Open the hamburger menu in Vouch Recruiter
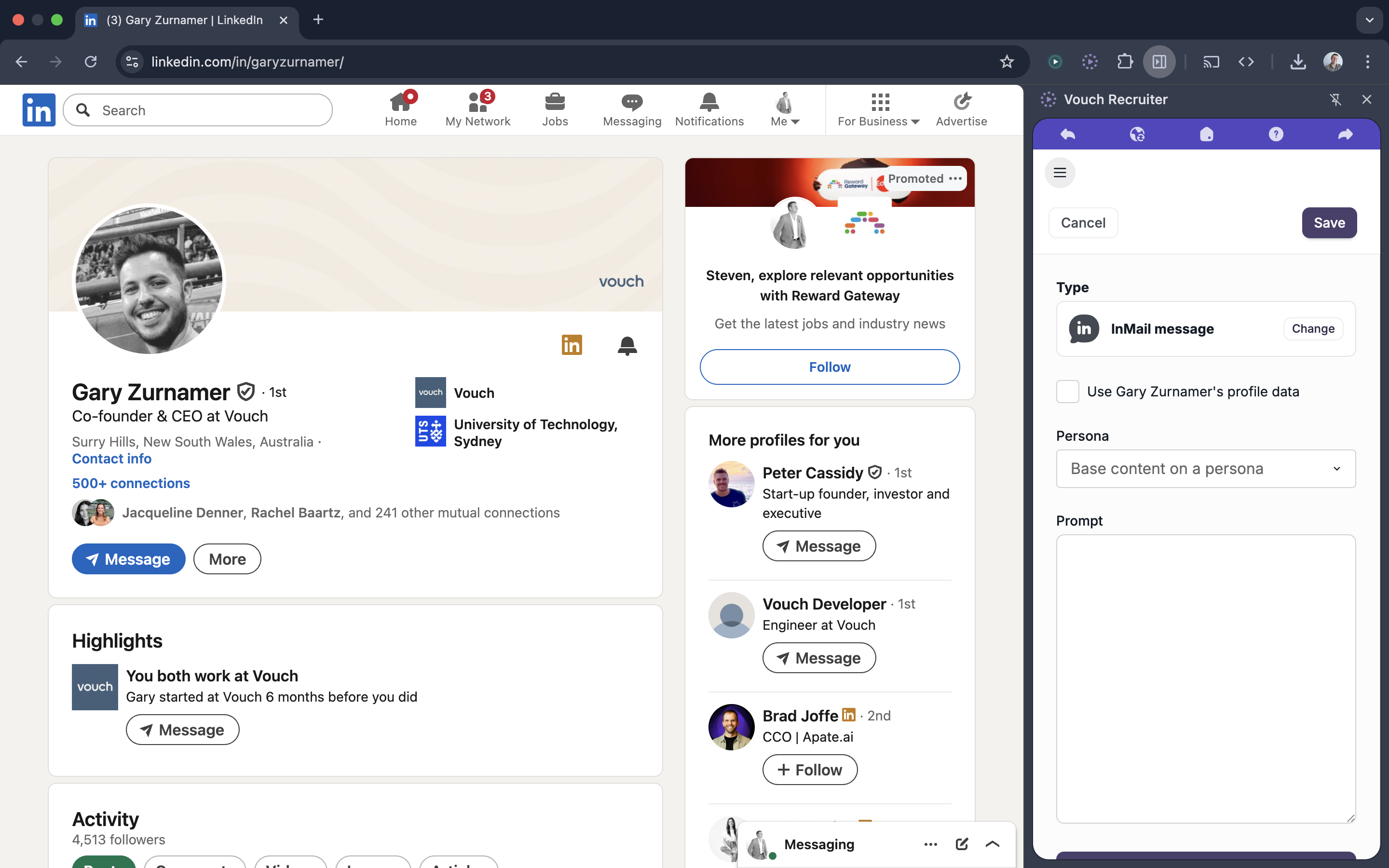The width and height of the screenshot is (1389, 868). point(1060,173)
